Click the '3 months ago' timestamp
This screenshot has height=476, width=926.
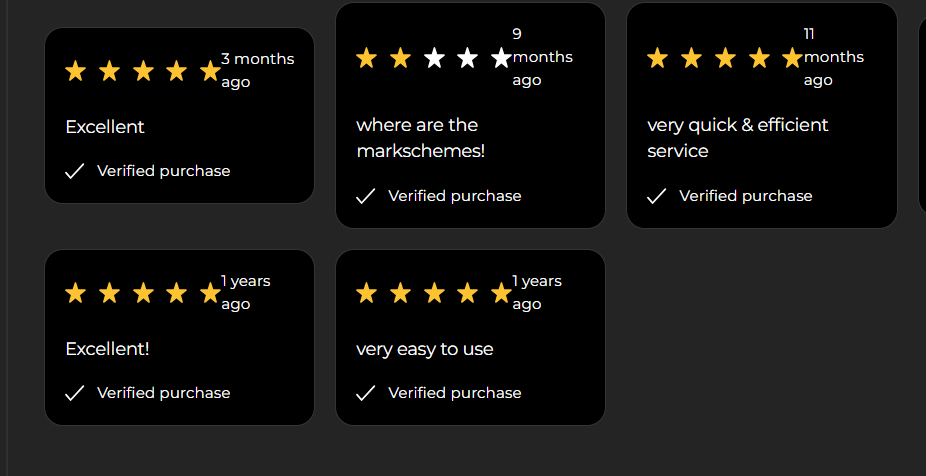point(257,70)
